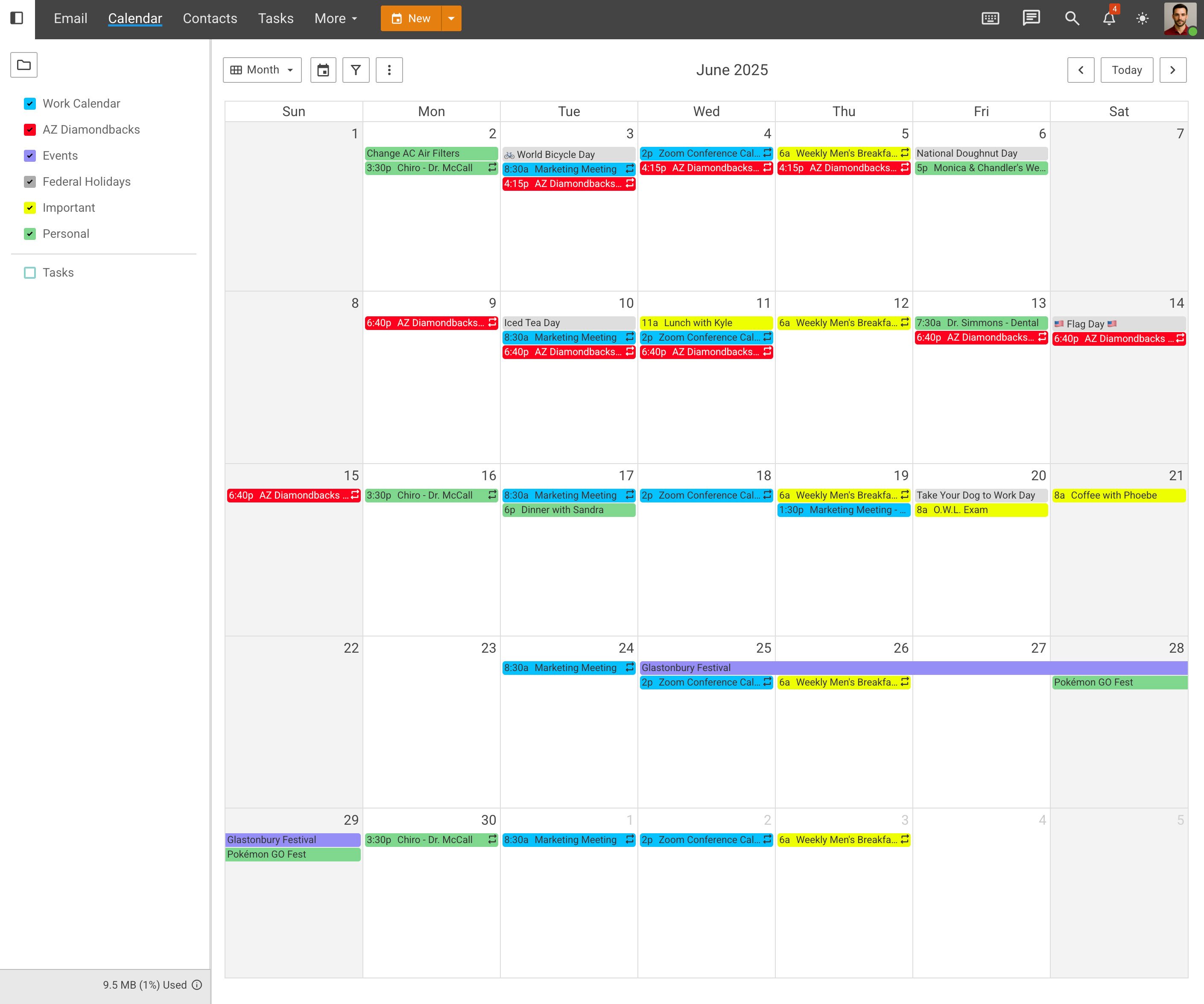Open the notifications bell

pos(1109,18)
